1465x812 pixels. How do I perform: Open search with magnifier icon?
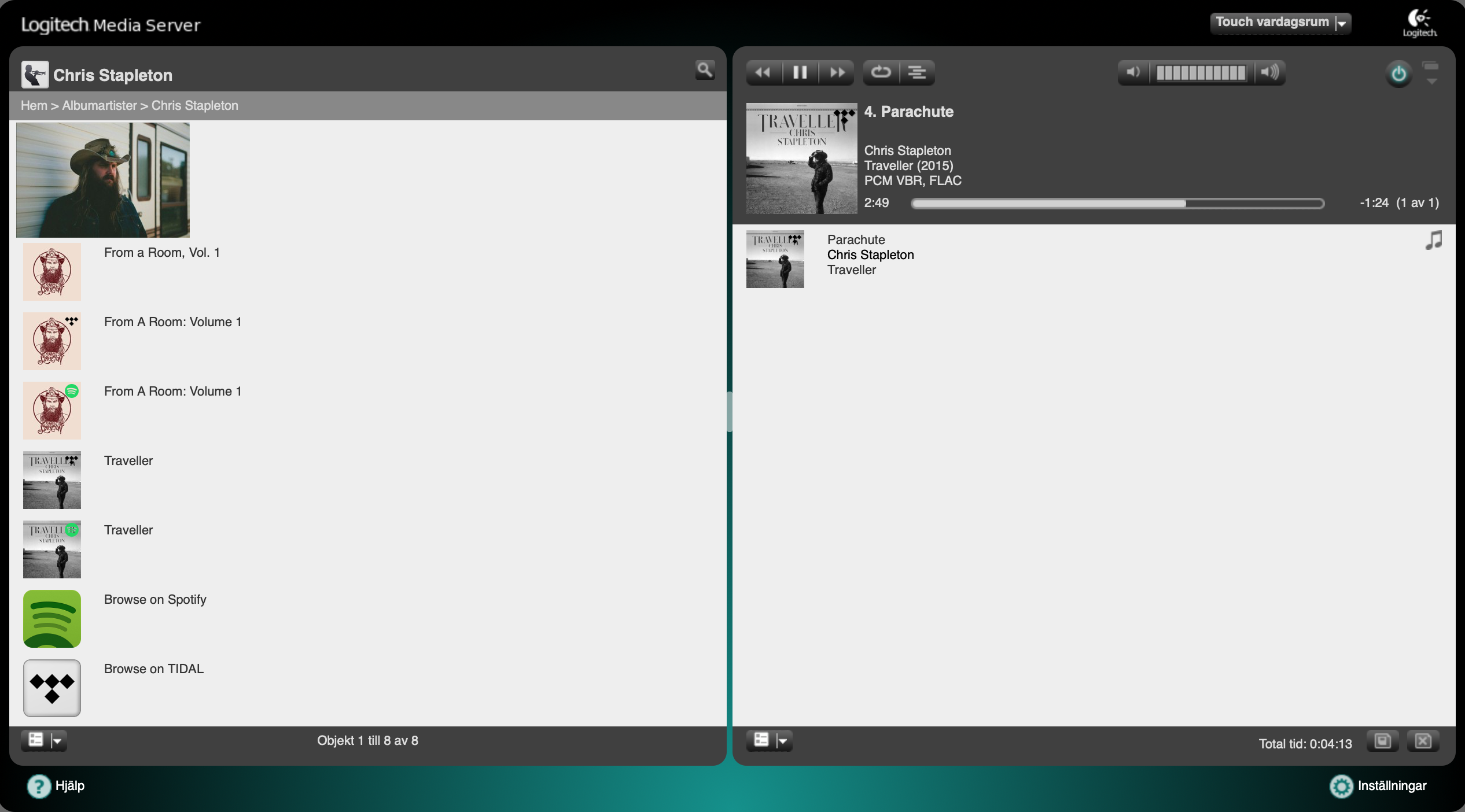tap(705, 71)
